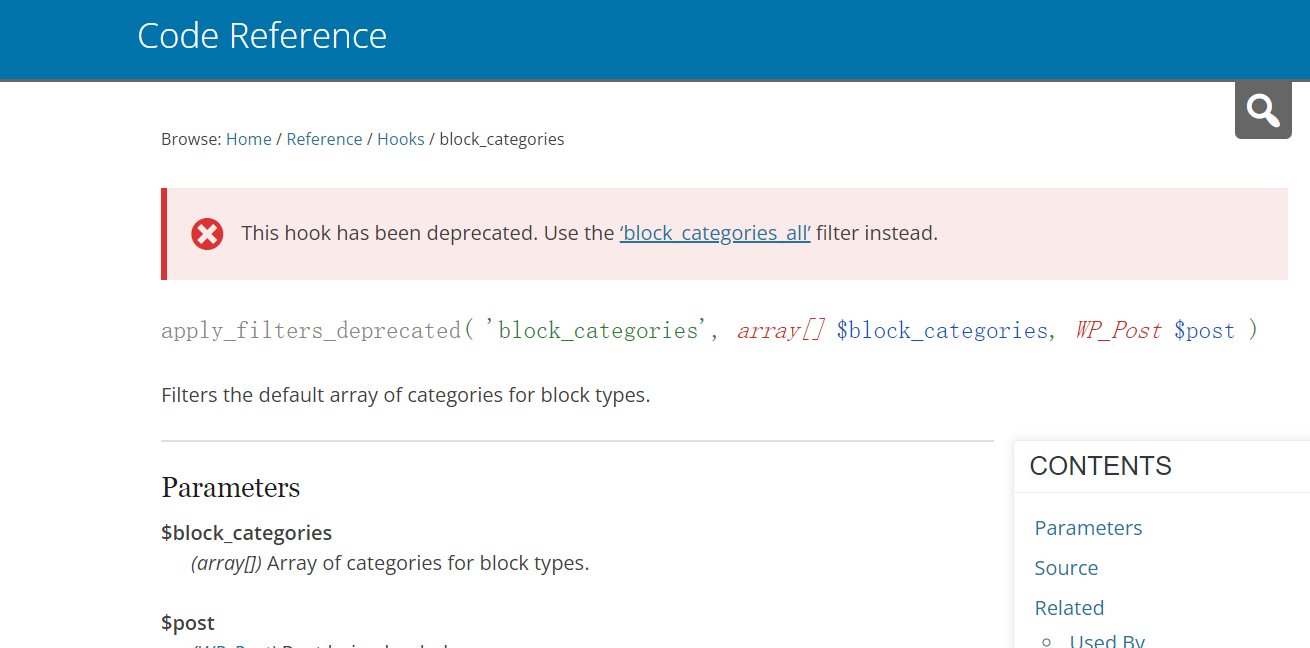Select Source in the Contents panel

[1066, 568]
